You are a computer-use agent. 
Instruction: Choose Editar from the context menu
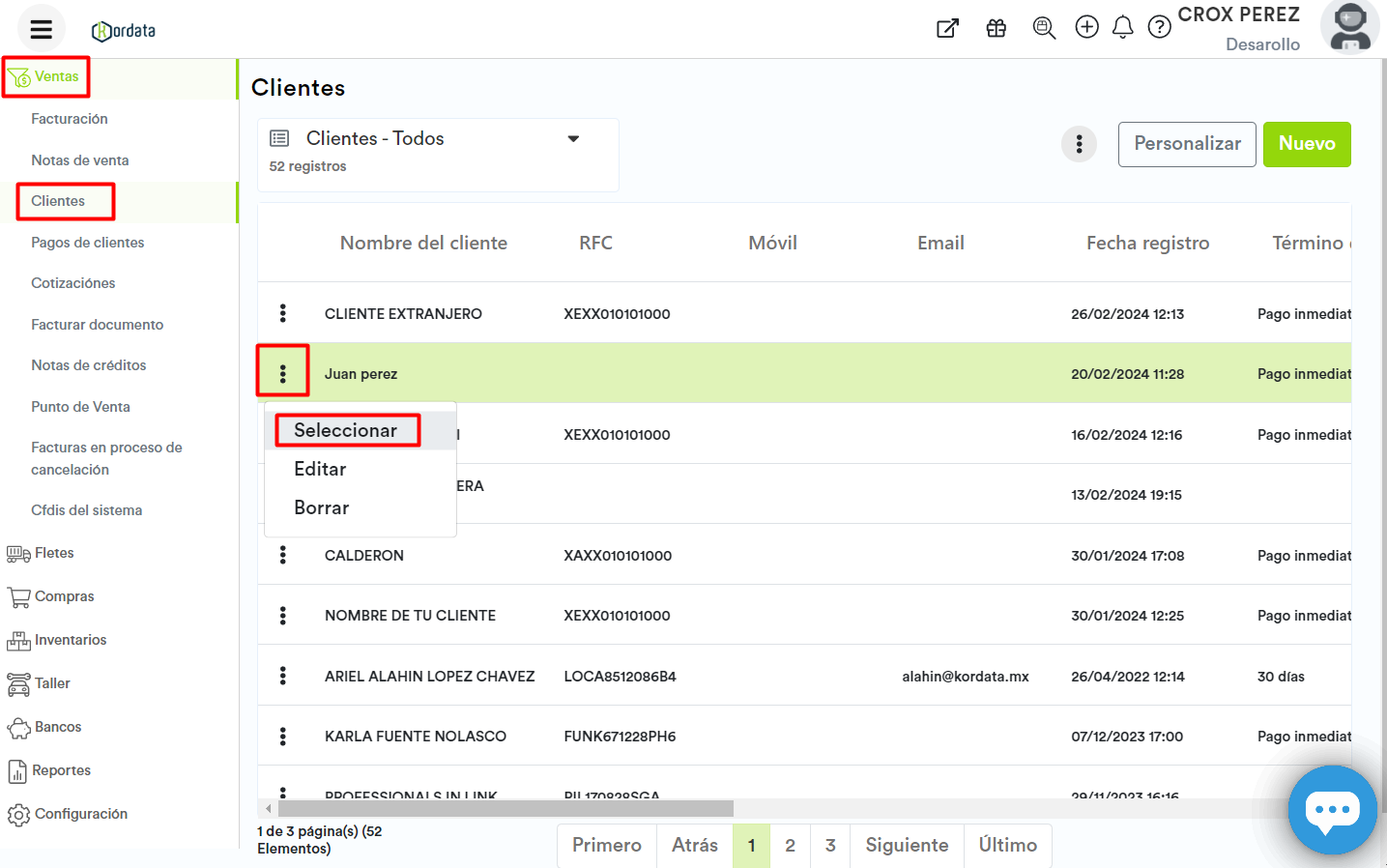tap(320, 469)
